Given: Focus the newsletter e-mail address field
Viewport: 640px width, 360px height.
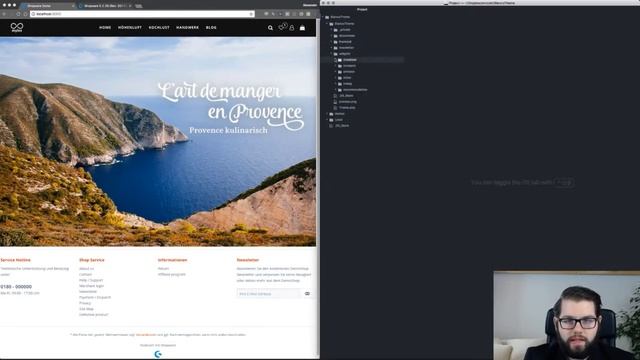Looking at the screenshot, I should [269, 294].
